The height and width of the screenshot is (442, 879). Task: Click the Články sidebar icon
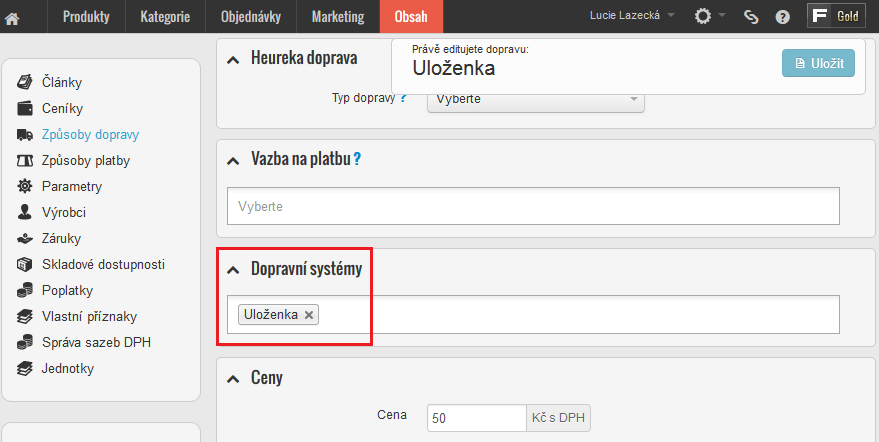25,82
